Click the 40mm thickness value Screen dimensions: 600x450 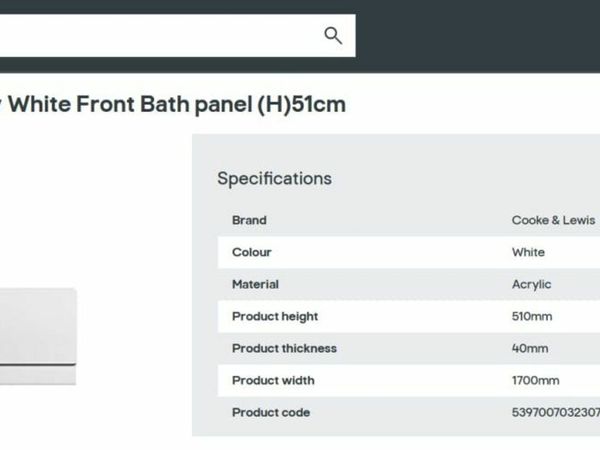(530, 349)
